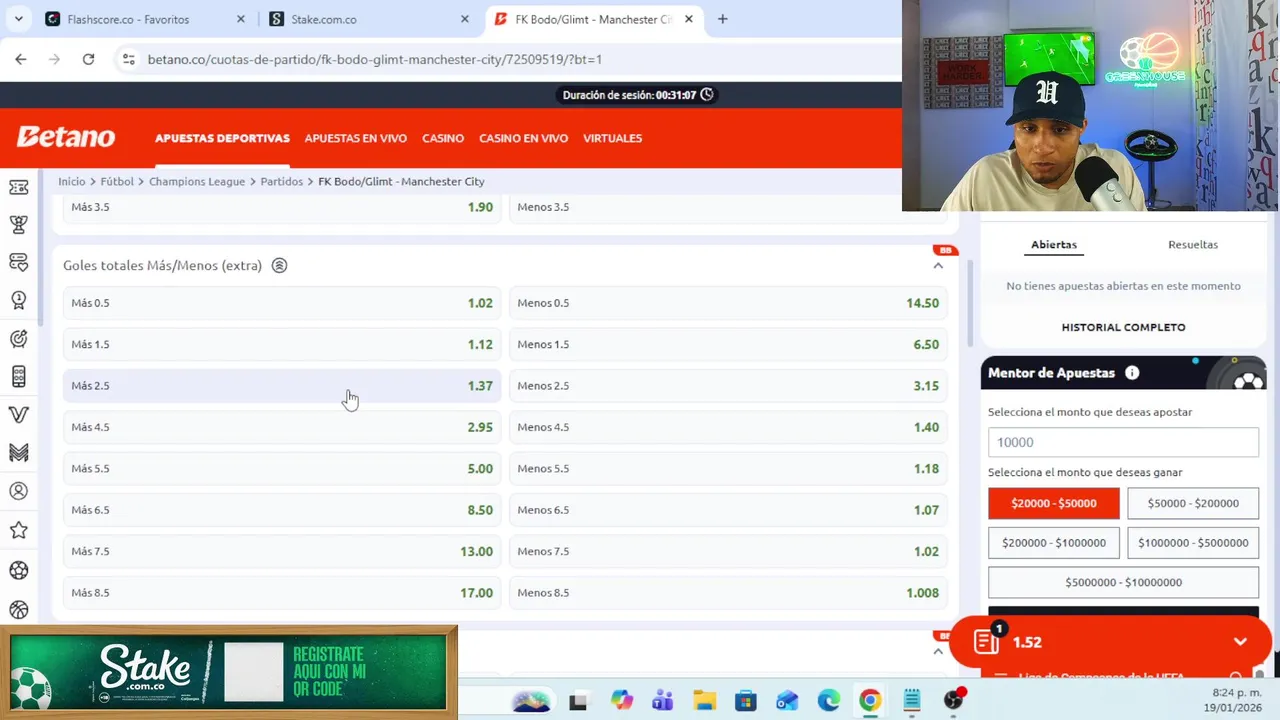Open the user profile icon in sidebar
Viewport: 1280px width, 720px height.
[18, 491]
